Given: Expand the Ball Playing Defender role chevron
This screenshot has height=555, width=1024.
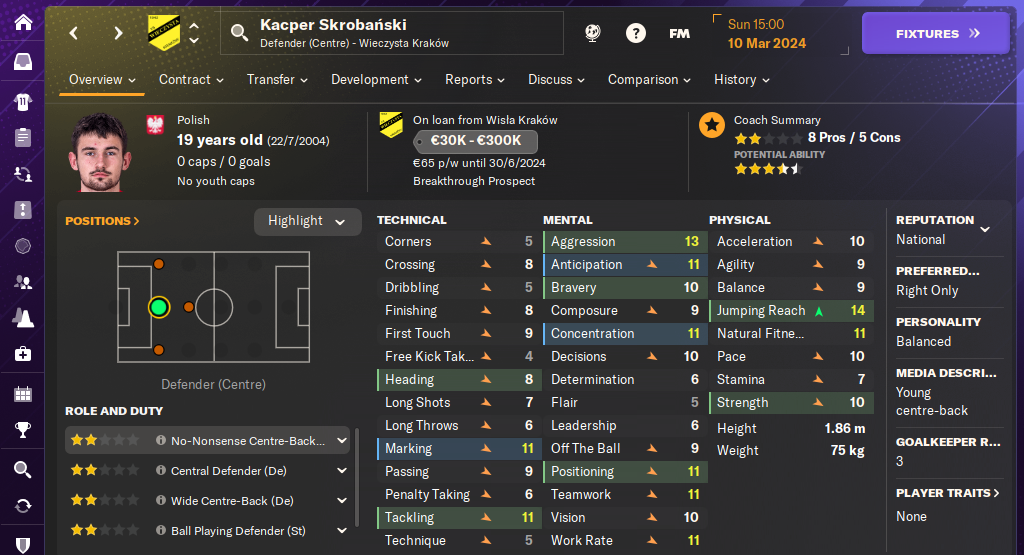Looking at the screenshot, I should coord(342,530).
